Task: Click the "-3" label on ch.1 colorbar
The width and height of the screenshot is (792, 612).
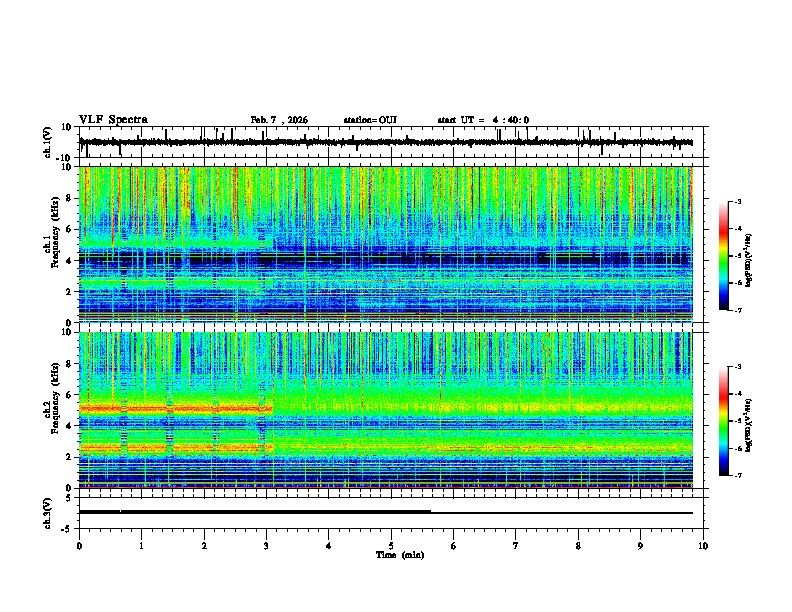Action: (x=737, y=202)
